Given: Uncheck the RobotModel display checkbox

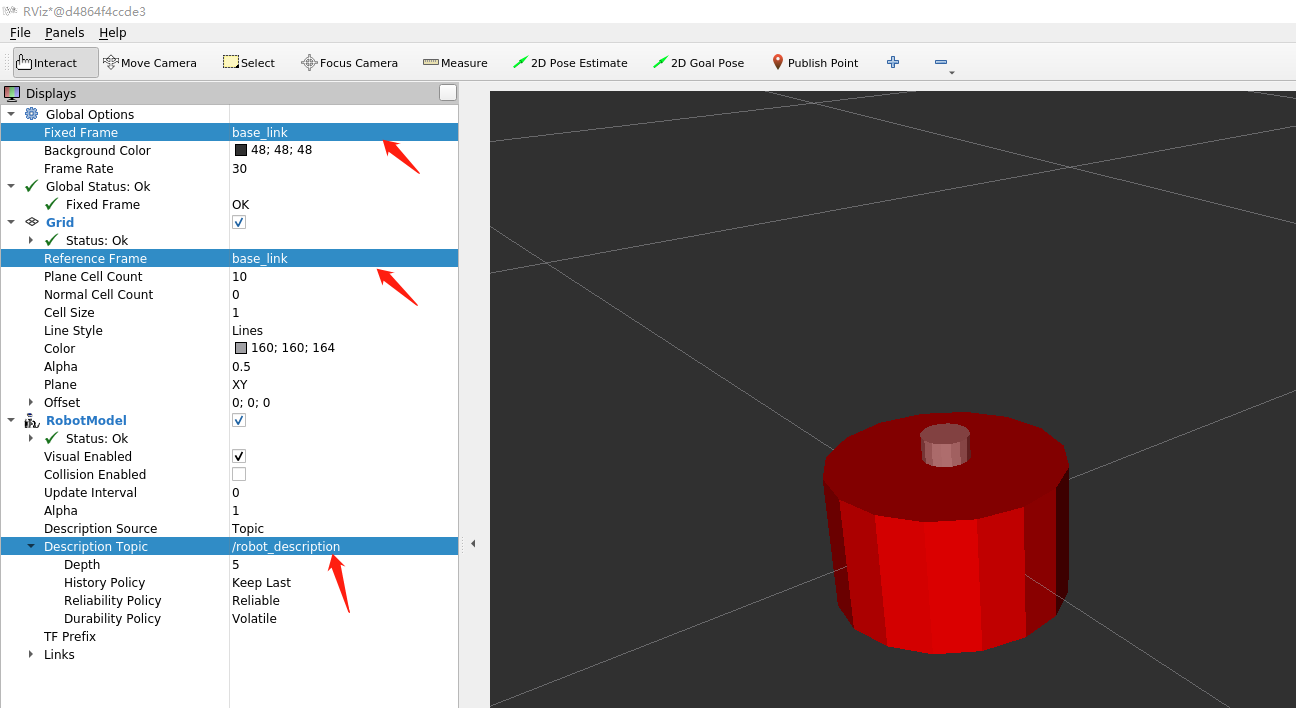Looking at the screenshot, I should (239, 420).
